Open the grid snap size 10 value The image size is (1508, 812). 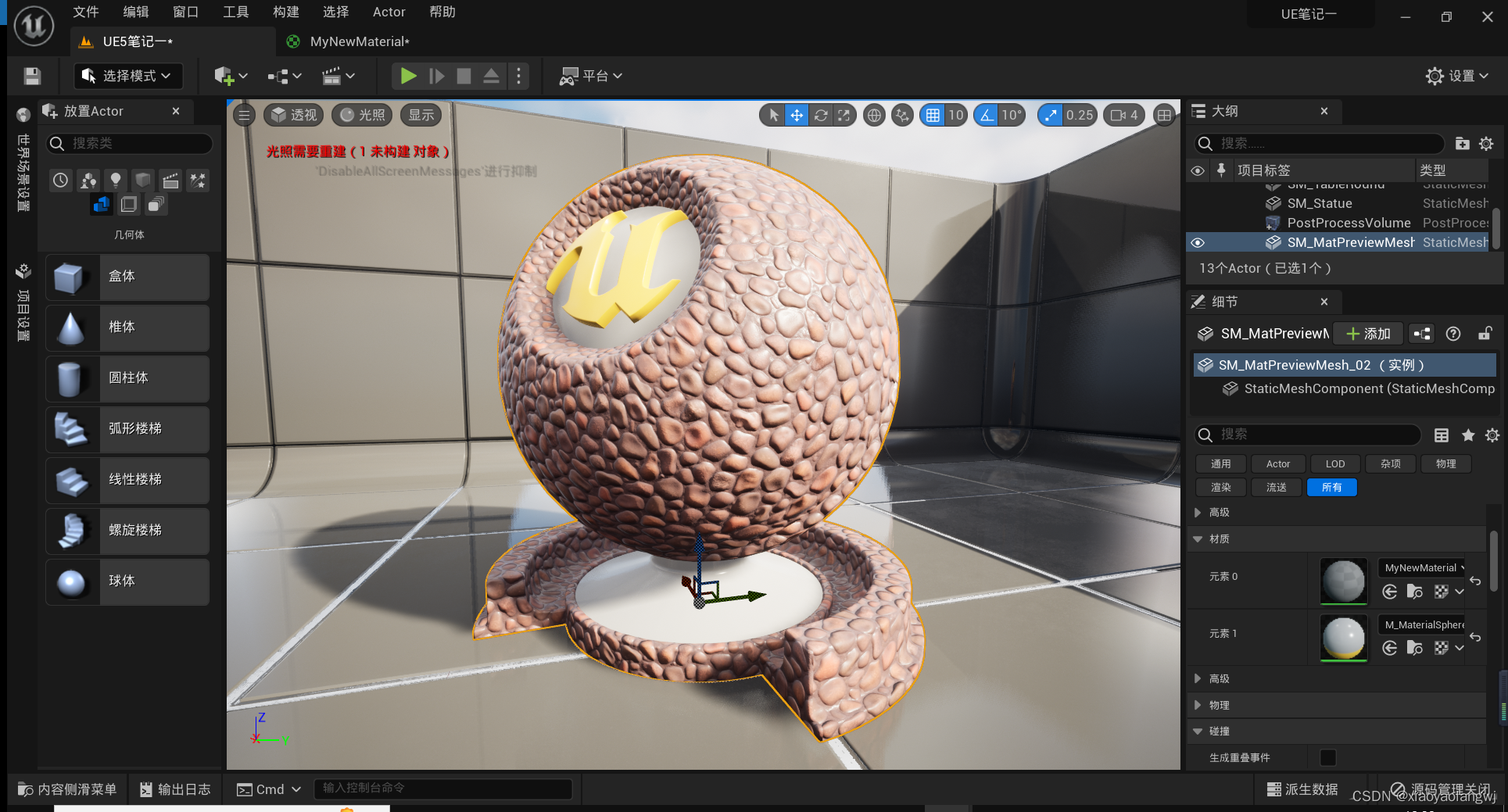click(x=956, y=116)
